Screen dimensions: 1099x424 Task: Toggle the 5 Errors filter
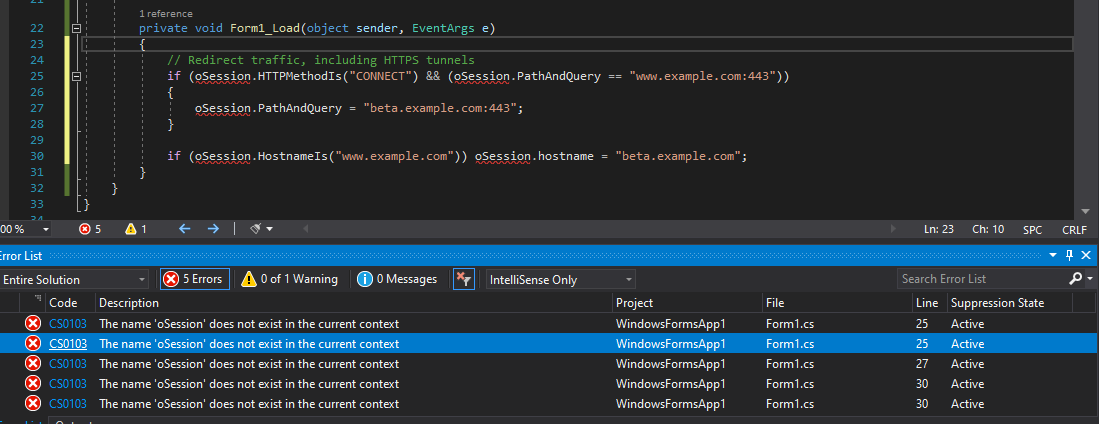(x=193, y=279)
